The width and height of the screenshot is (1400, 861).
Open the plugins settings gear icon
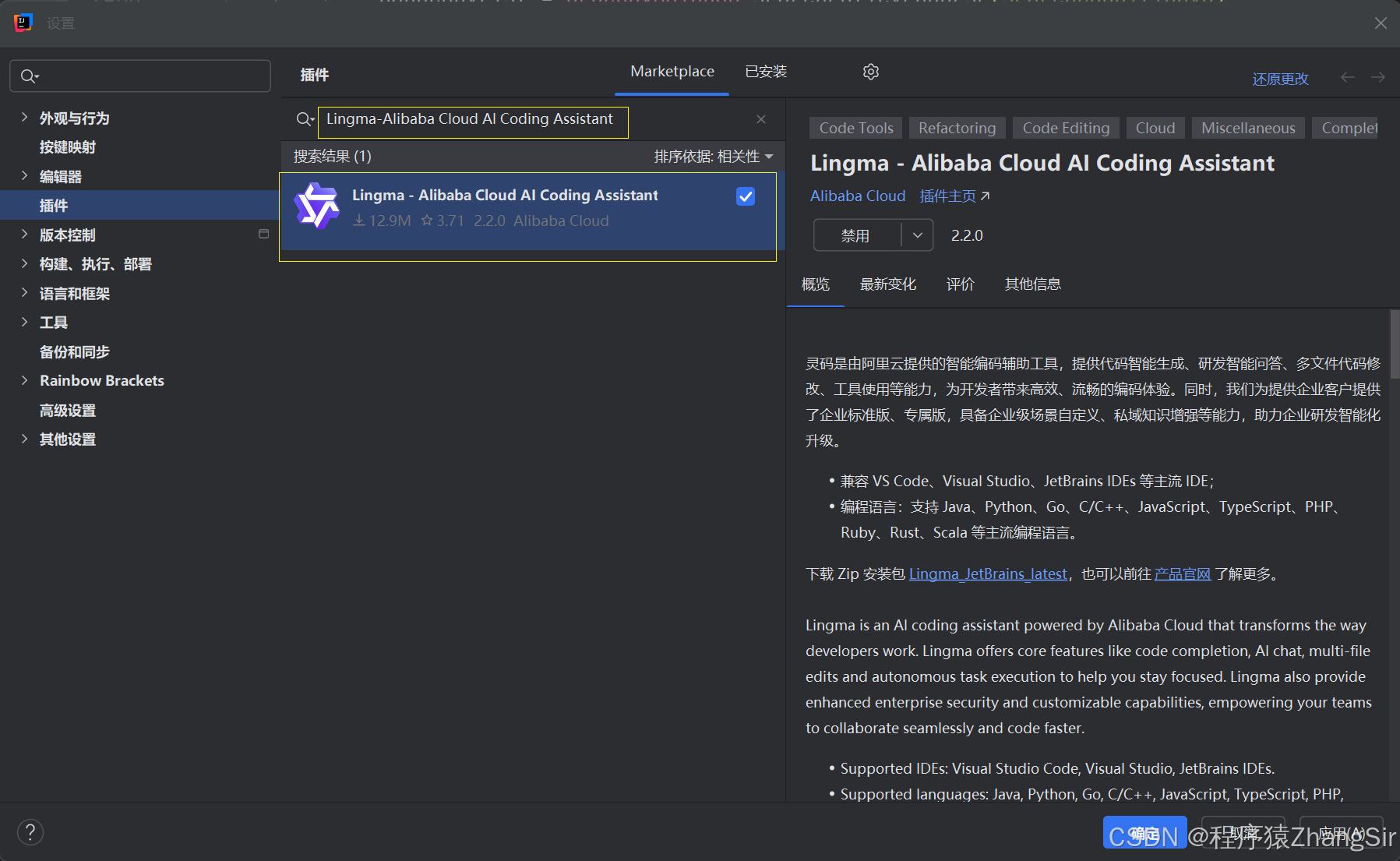[871, 72]
